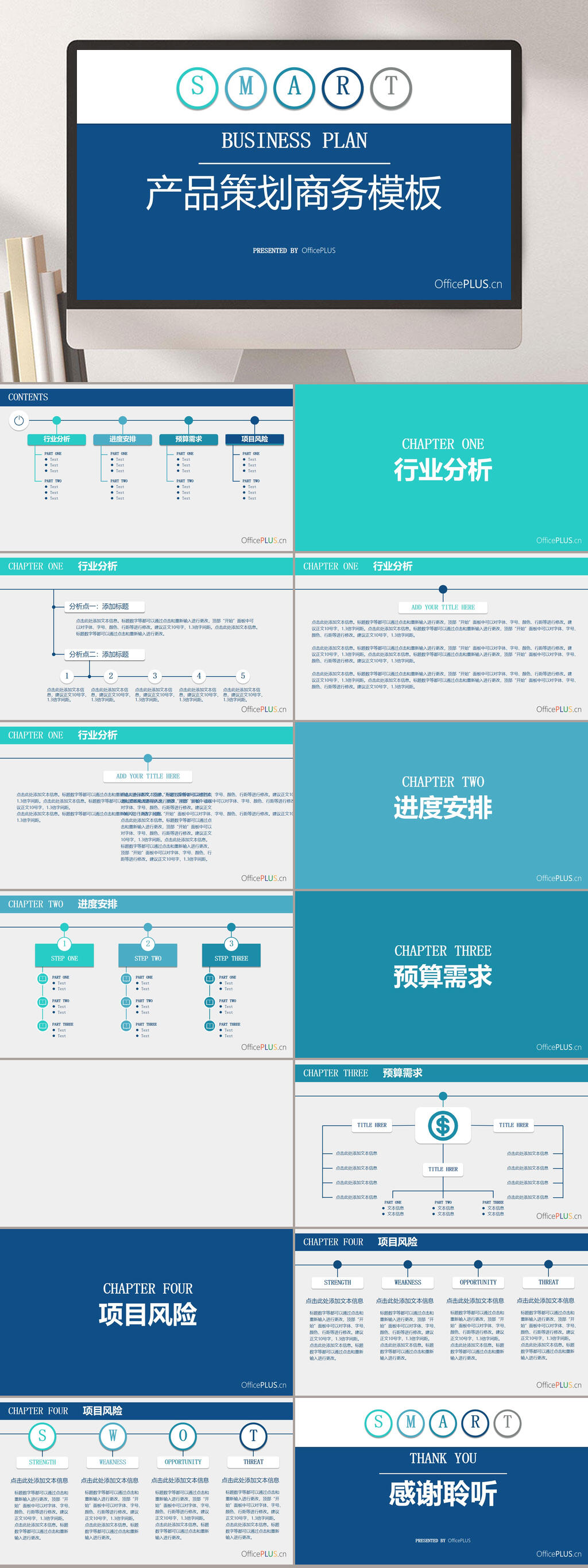The image size is (588, 1568).
Task: Click the "THANK YOU" heading
Action: [x=443, y=1458]
